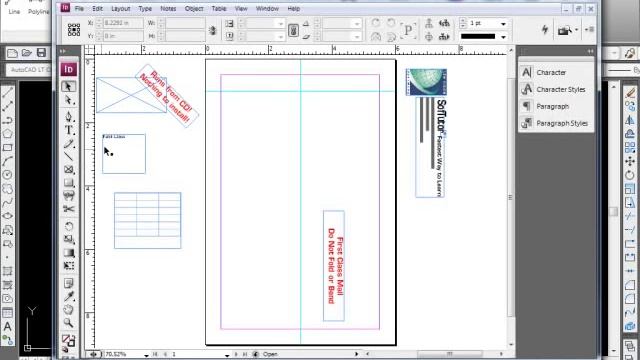Open the control panel flyout menu
This screenshot has height=360, width=640.
tap(589, 29)
